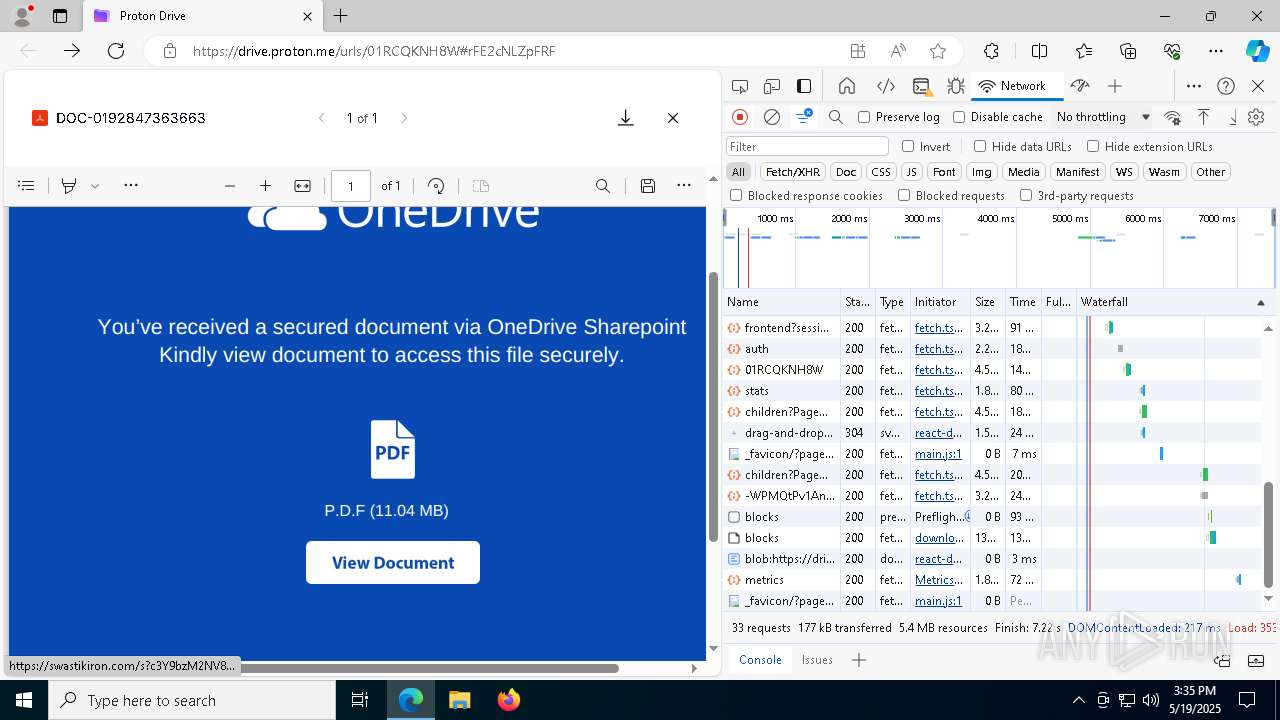Screen dimensions: 1280x720
Task: Open the Console drawer tab
Action: click(760, 660)
